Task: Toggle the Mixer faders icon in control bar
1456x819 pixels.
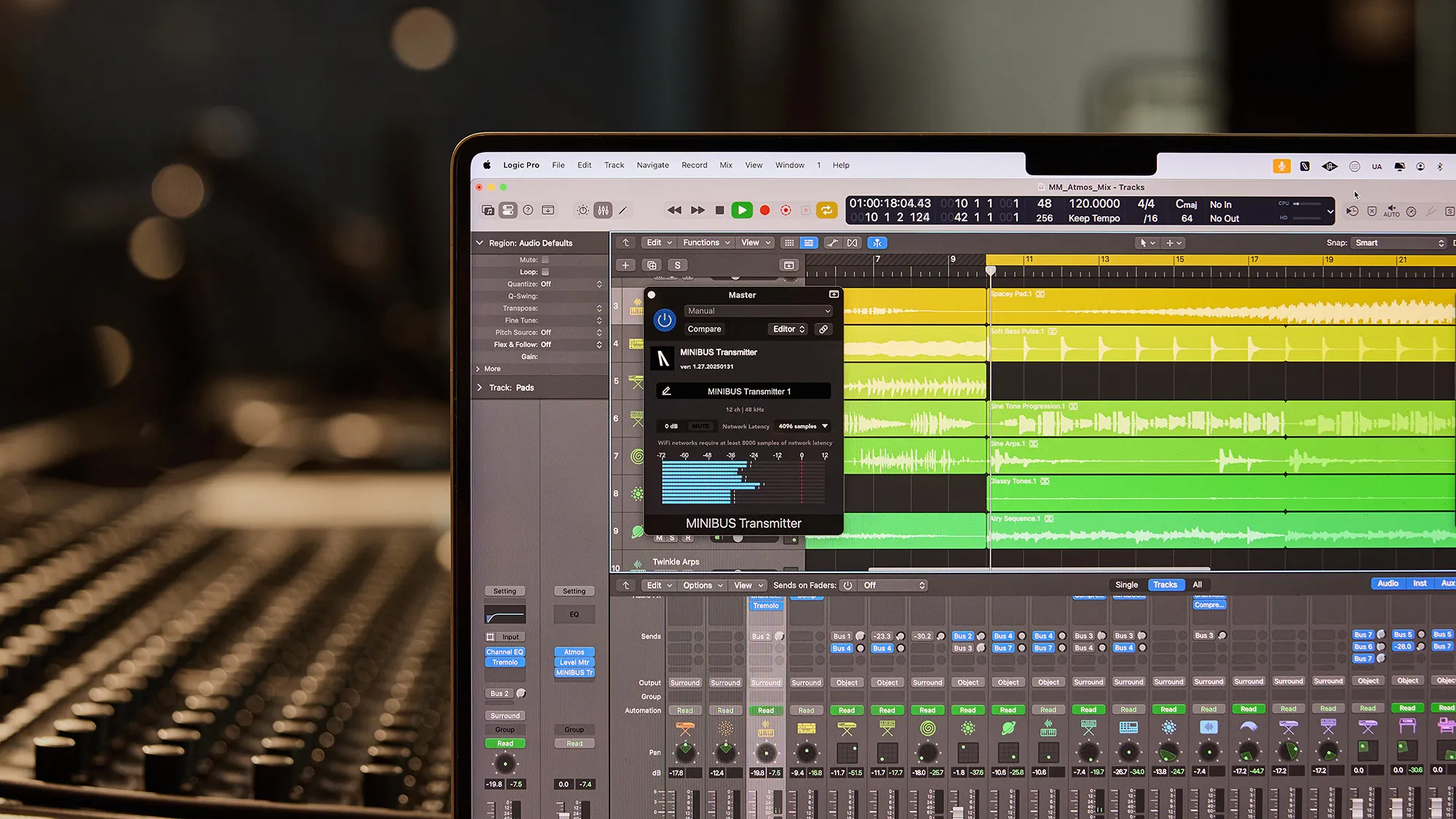Action: 604,210
